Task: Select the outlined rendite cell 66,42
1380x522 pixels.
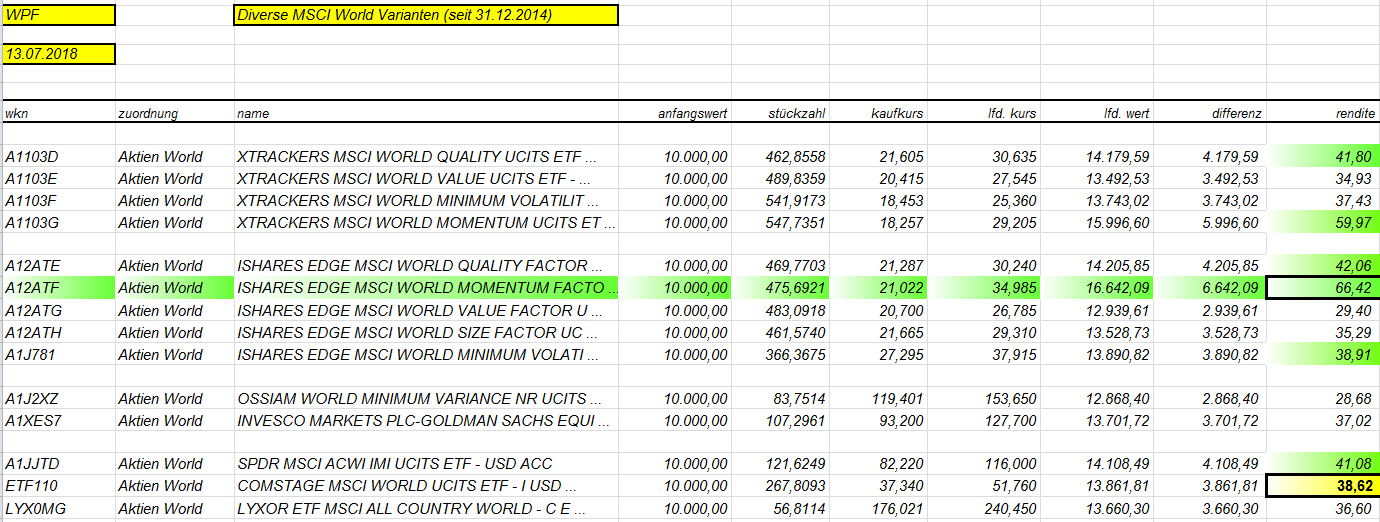Action: tap(1324, 288)
